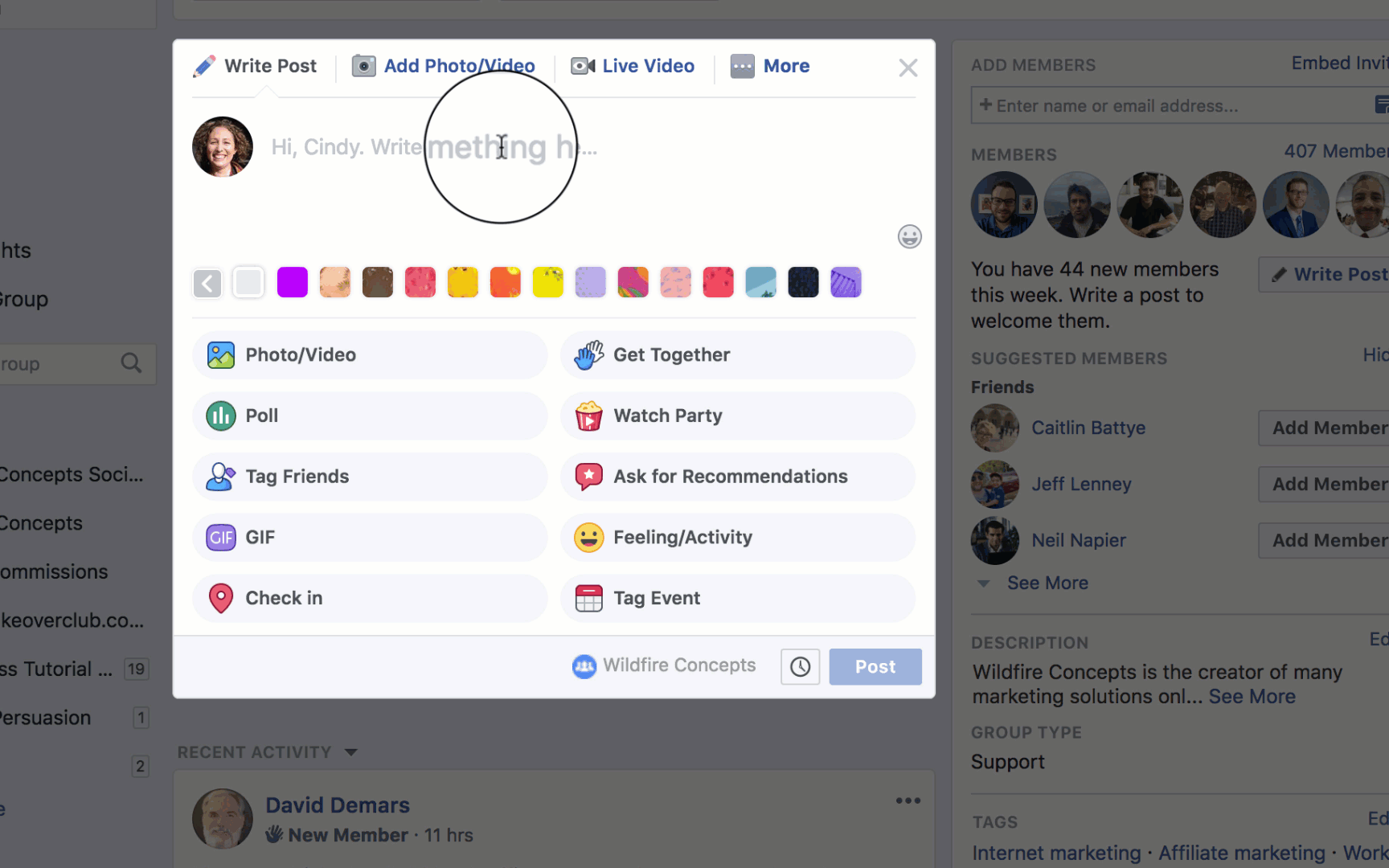
Task: Choose the GIF option
Action: pos(370,537)
